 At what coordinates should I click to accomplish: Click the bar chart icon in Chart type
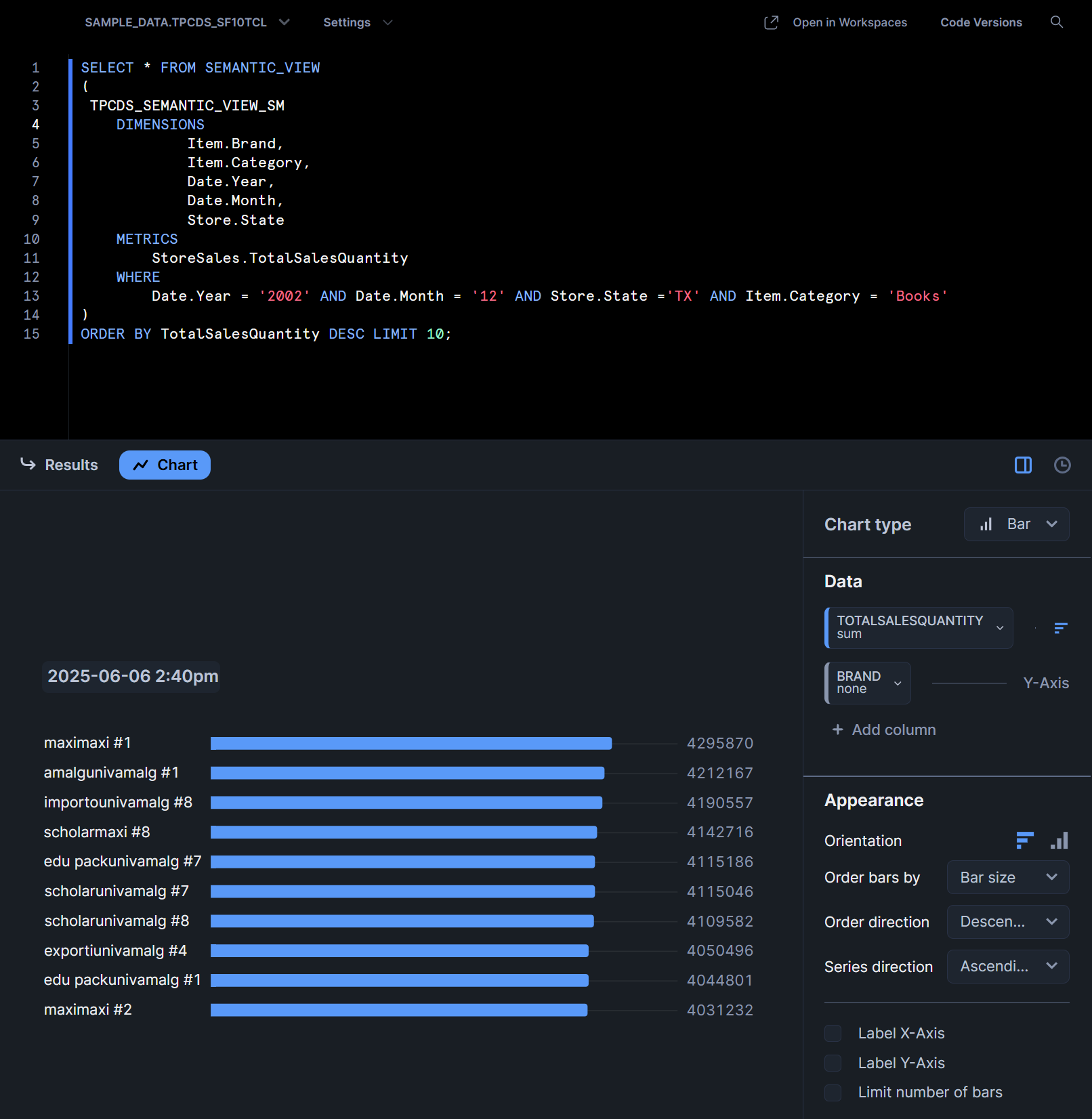(986, 524)
